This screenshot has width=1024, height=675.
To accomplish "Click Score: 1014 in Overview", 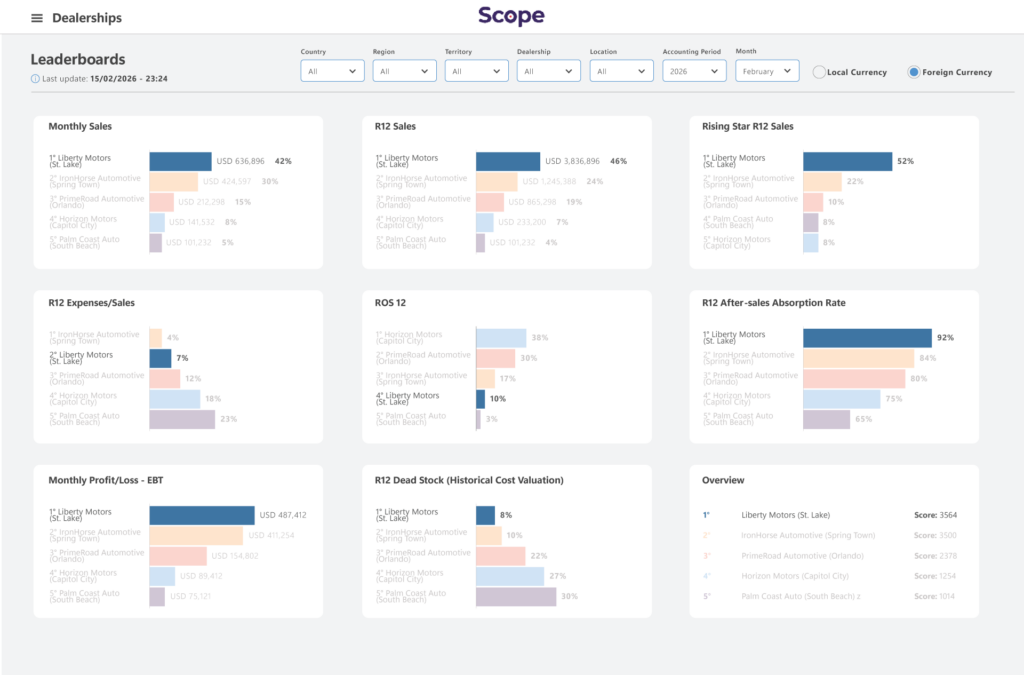I will pyautogui.click(x=934, y=597).
